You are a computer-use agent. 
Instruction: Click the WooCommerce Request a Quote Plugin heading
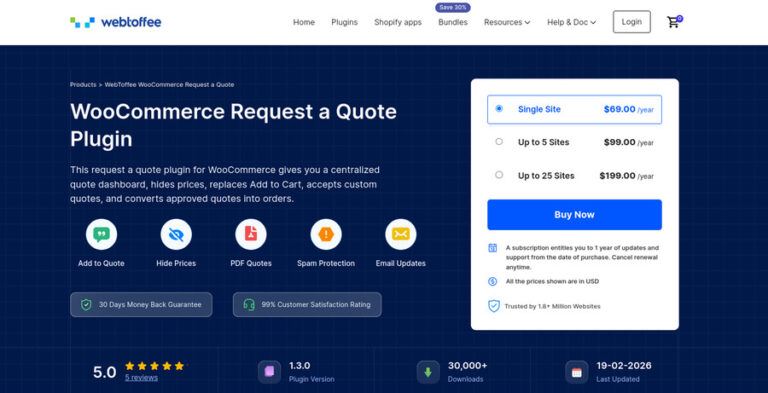point(233,125)
